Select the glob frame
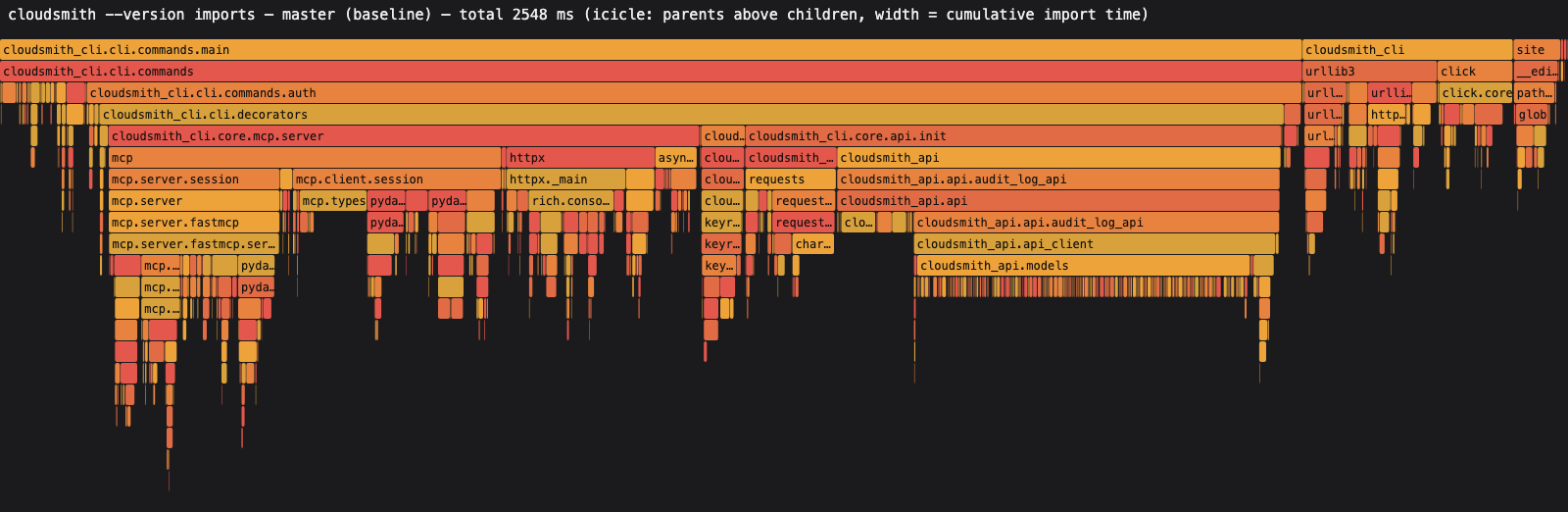 tap(1533, 115)
